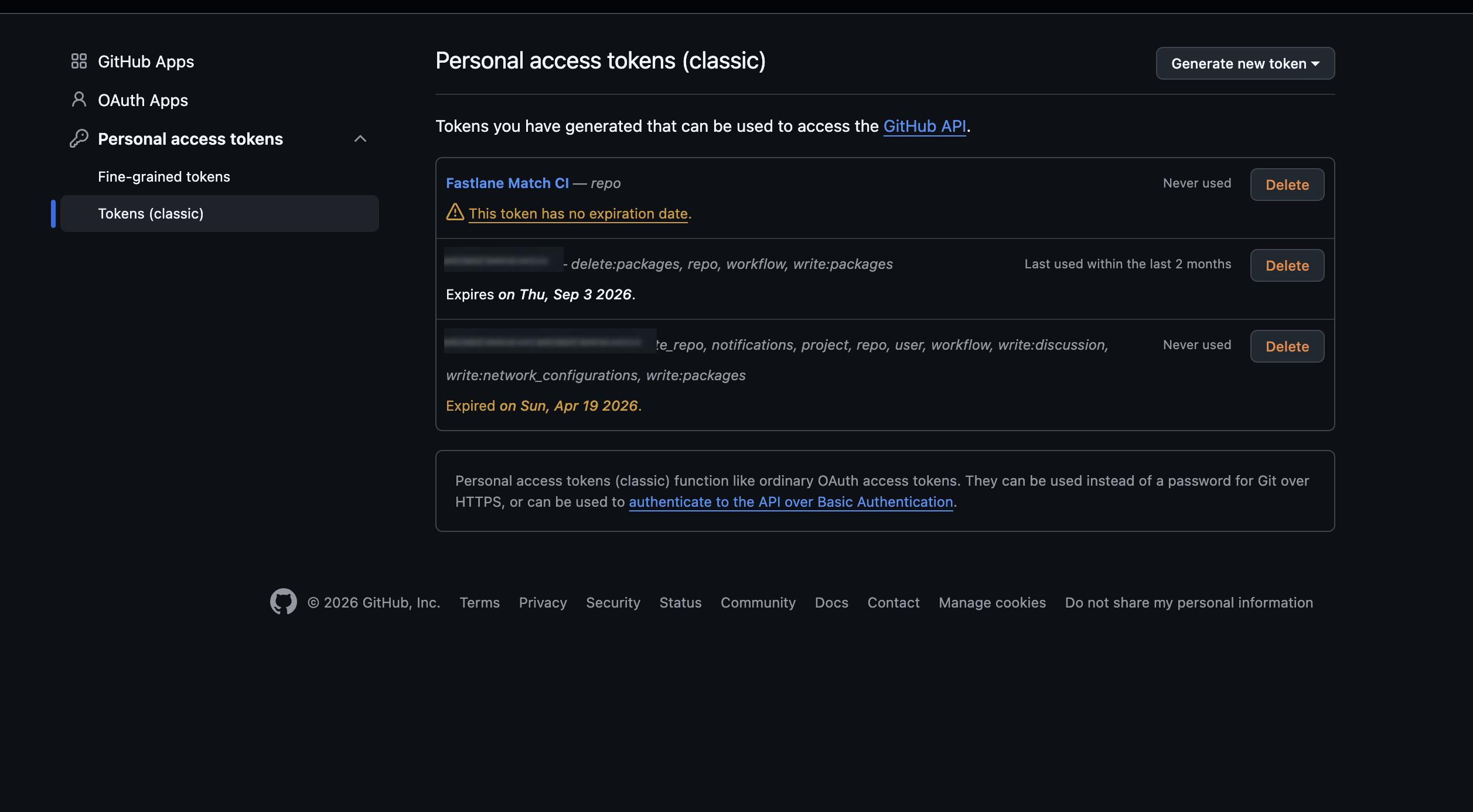Screen dimensions: 1473x812
Task: Open the Generate new token dropdown
Action: [1245, 63]
